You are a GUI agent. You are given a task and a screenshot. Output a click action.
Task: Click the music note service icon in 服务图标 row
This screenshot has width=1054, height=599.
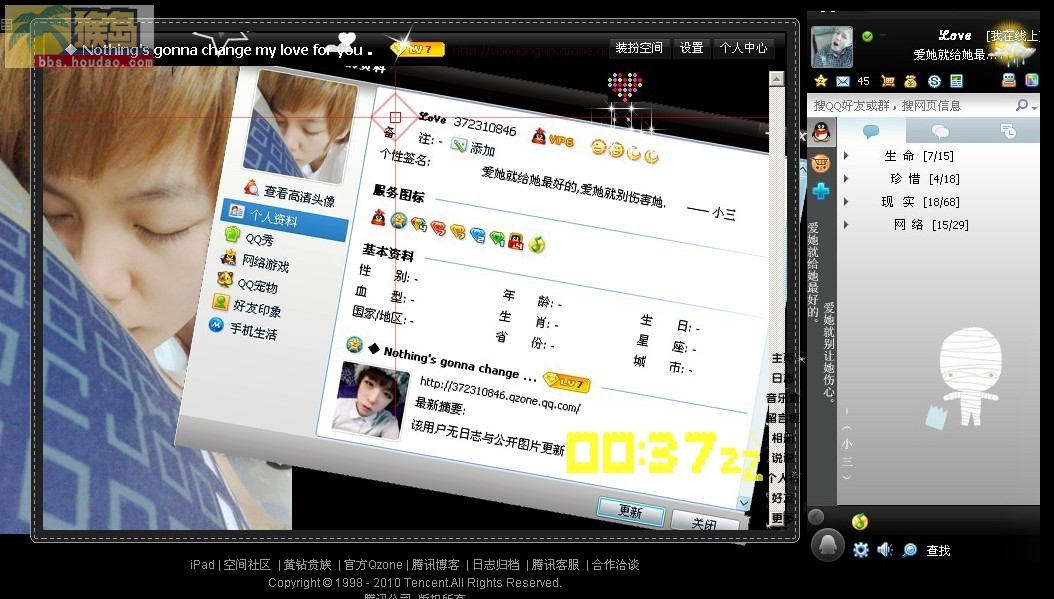point(536,244)
